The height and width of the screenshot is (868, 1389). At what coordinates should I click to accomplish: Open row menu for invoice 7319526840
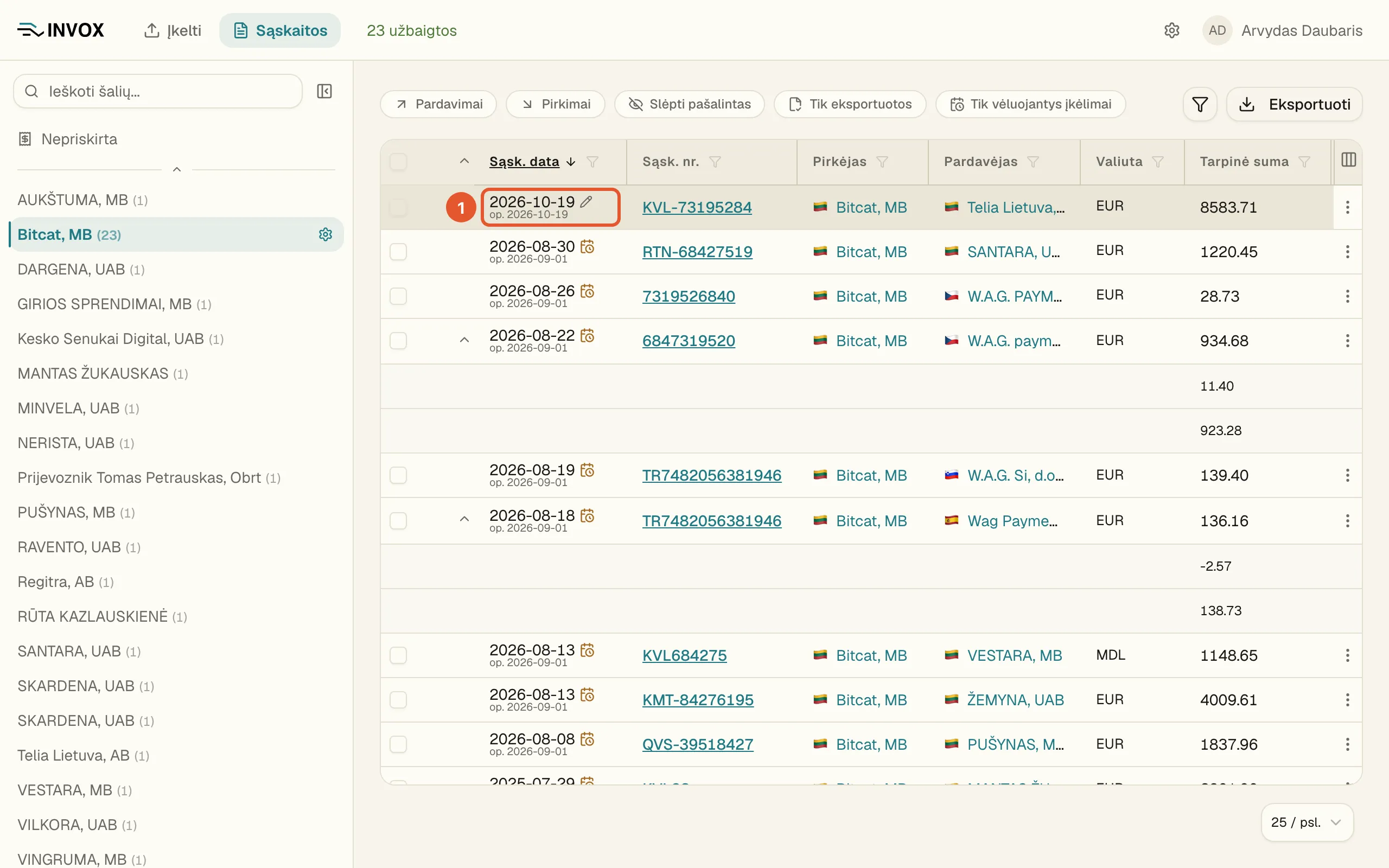point(1347,296)
